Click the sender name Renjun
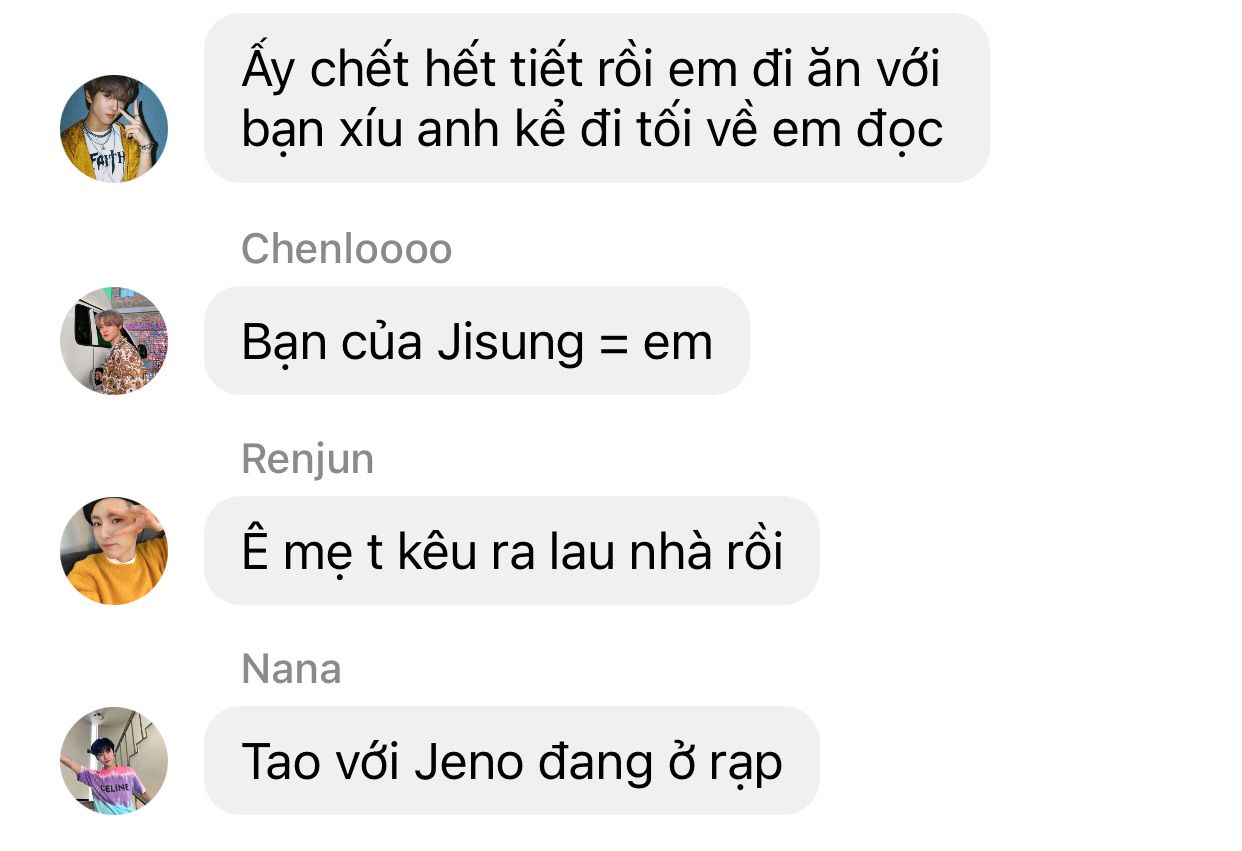The width and height of the screenshot is (1242, 851). pos(308,459)
